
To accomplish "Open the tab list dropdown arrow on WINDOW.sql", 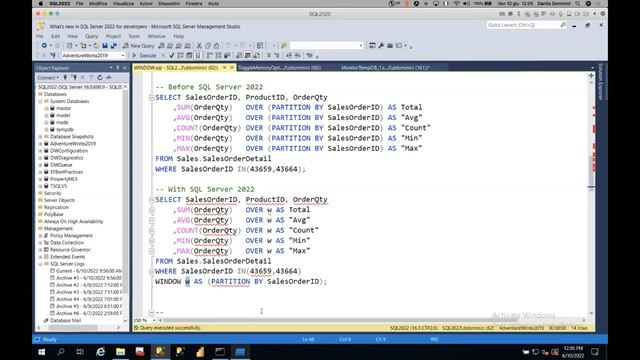I will coord(224,68).
